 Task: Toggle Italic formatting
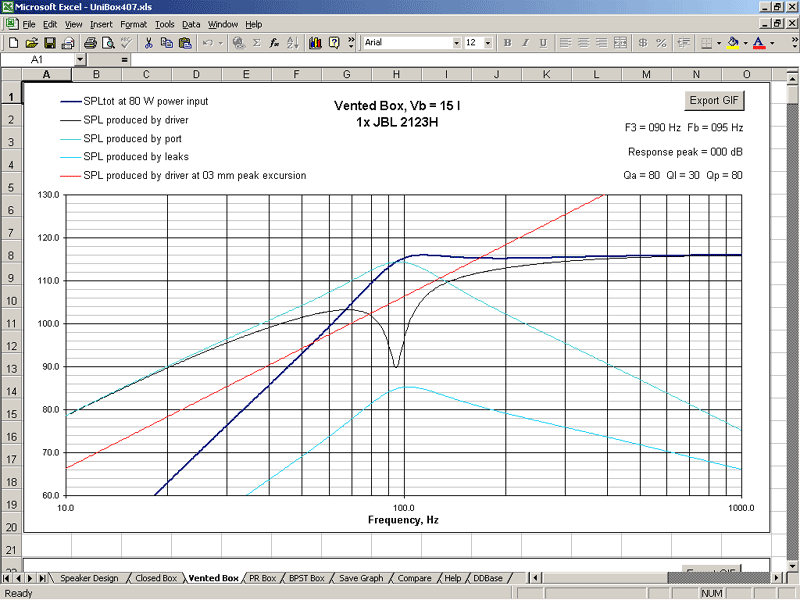tap(525, 43)
